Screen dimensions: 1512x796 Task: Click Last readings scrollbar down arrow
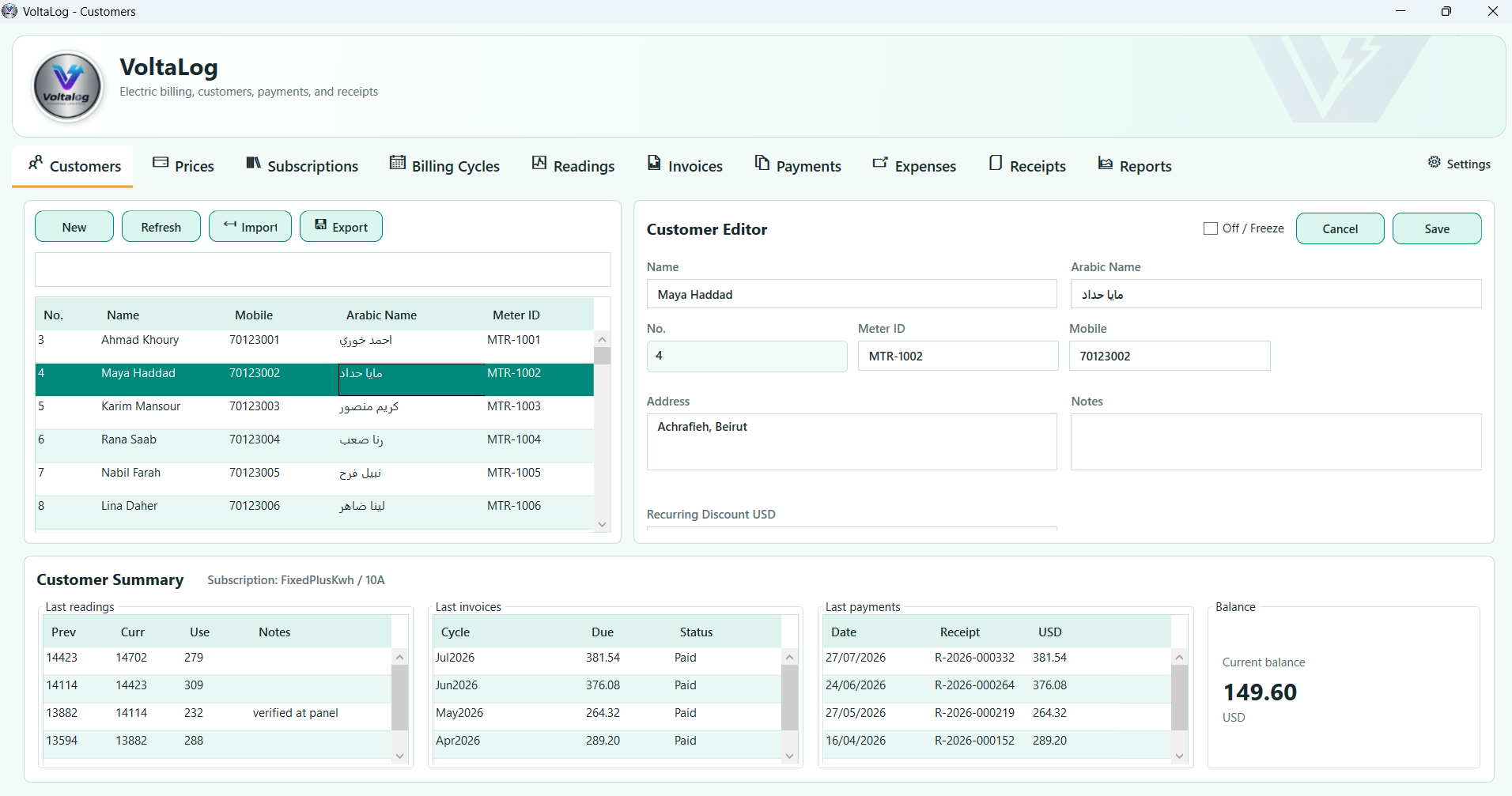point(400,756)
